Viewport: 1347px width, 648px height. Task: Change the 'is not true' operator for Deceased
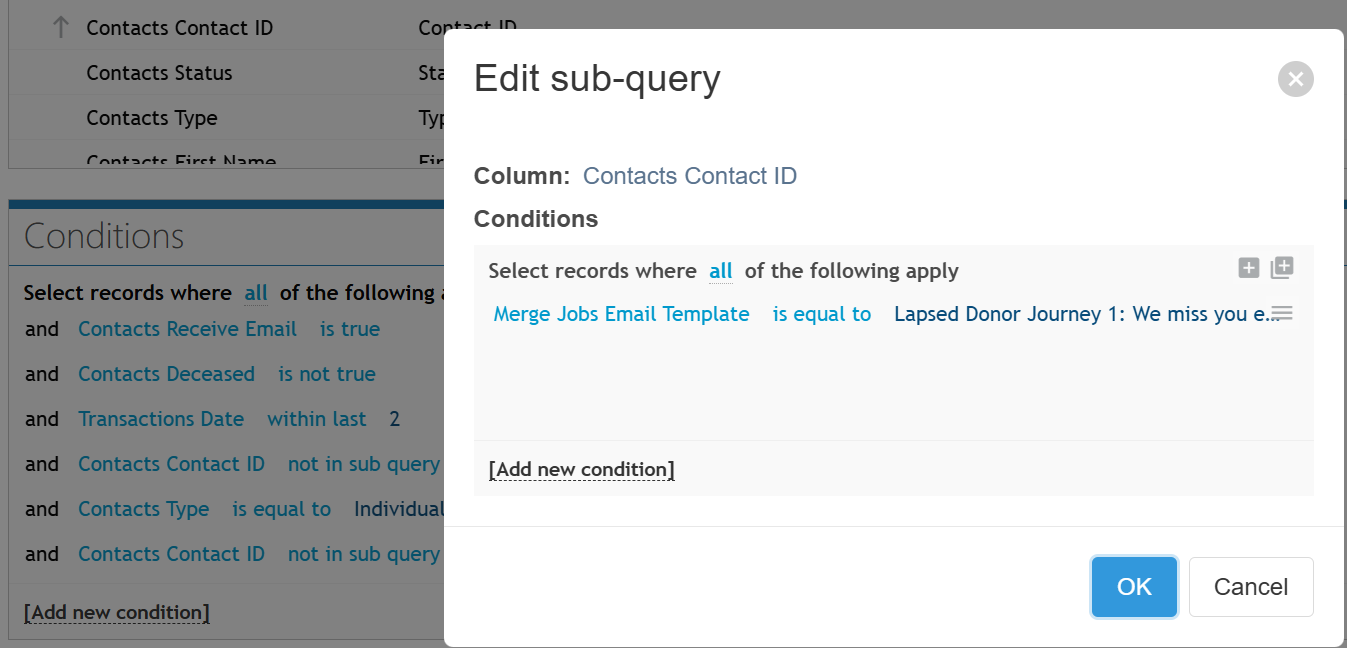pos(327,374)
